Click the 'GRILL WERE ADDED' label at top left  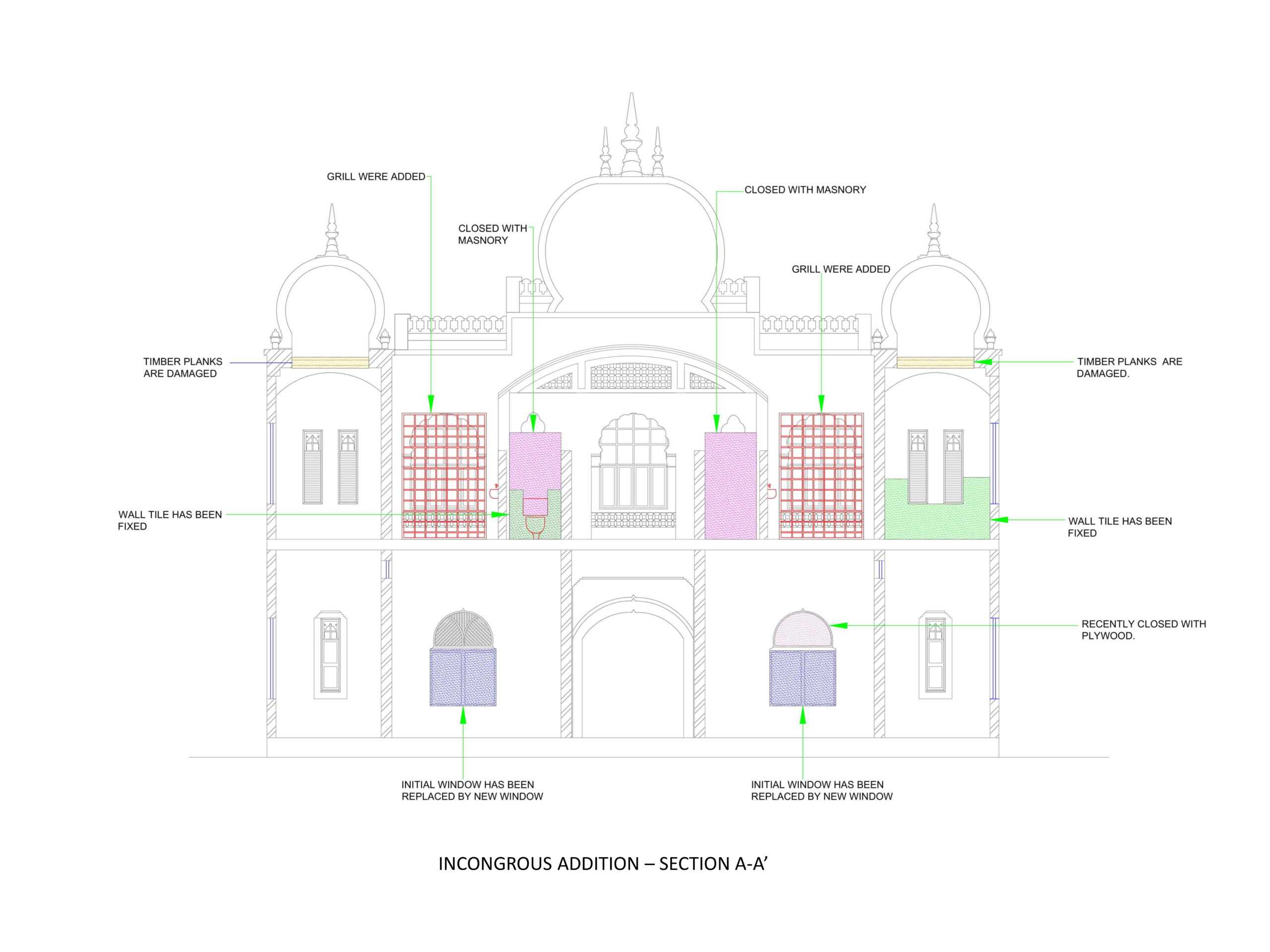376,177
